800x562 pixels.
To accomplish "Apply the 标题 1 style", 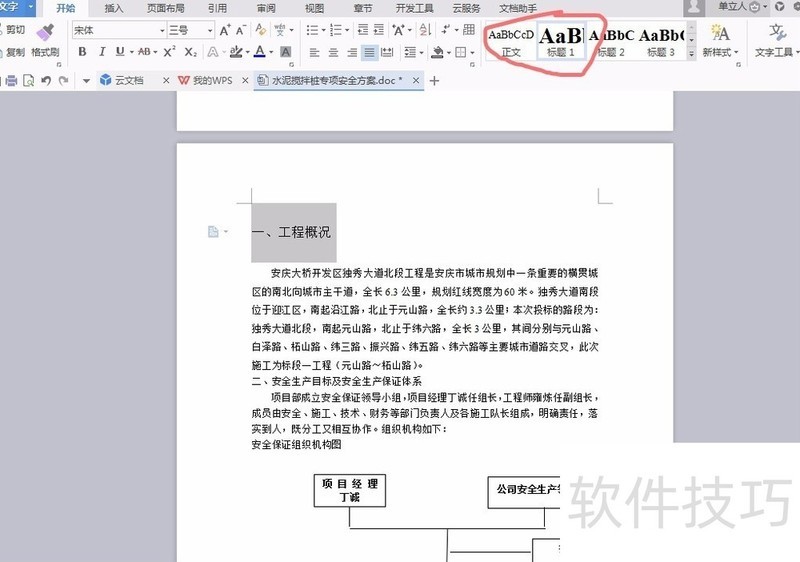I will tap(561, 42).
